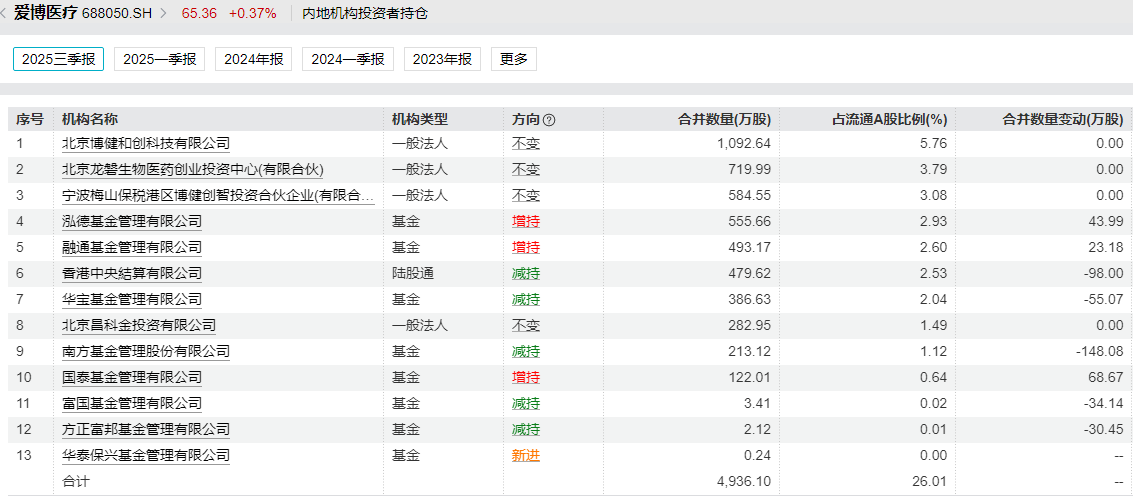Click the help icon beside 方向 header

[x=549, y=120]
